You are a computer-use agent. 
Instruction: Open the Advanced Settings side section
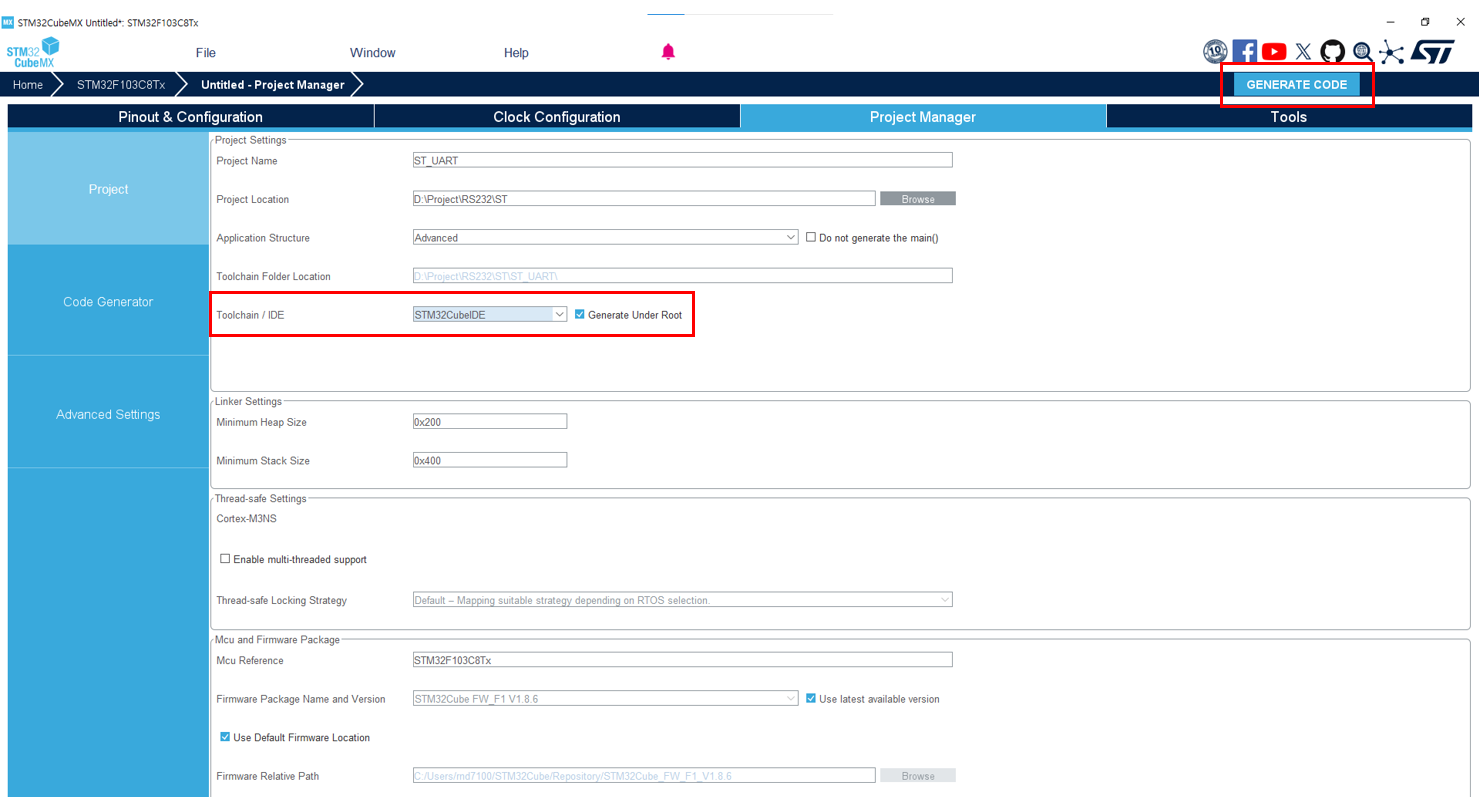click(x=108, y=414)
